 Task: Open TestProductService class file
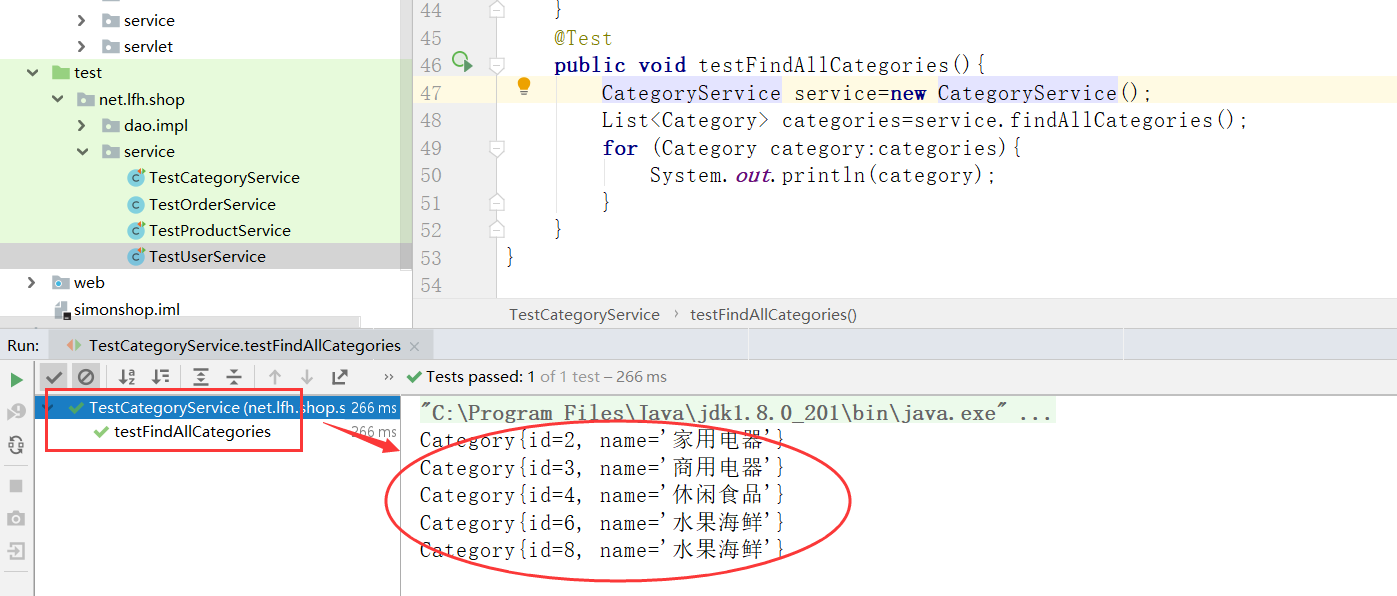[x=220, y=230]
